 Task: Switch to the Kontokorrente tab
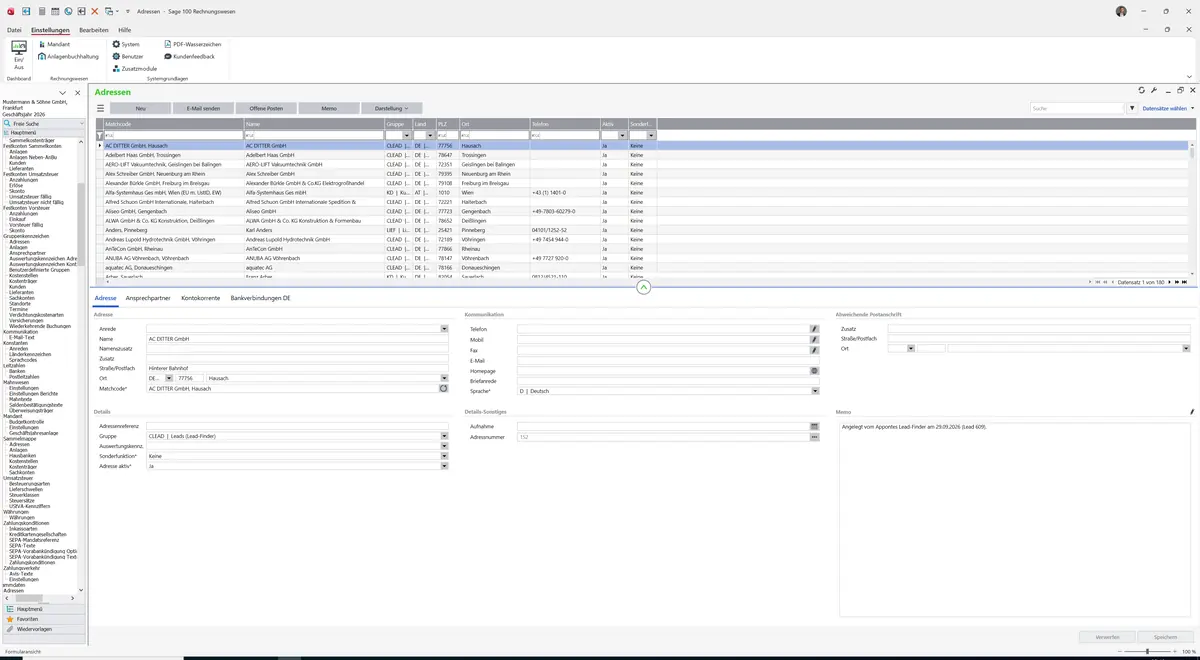(x=200, y=298)
